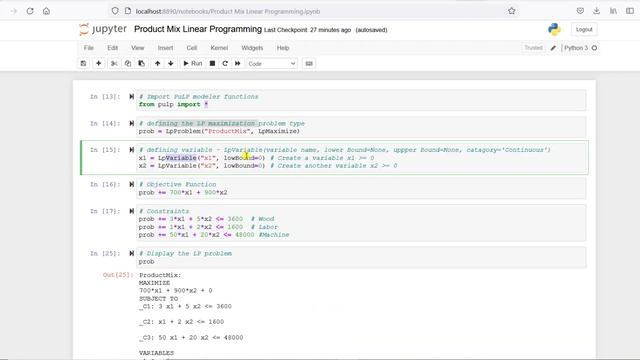Toggle the browser sidebar icon
This screenshot has height=360, width=640.
pyautogui.click(x=630, y=11)
